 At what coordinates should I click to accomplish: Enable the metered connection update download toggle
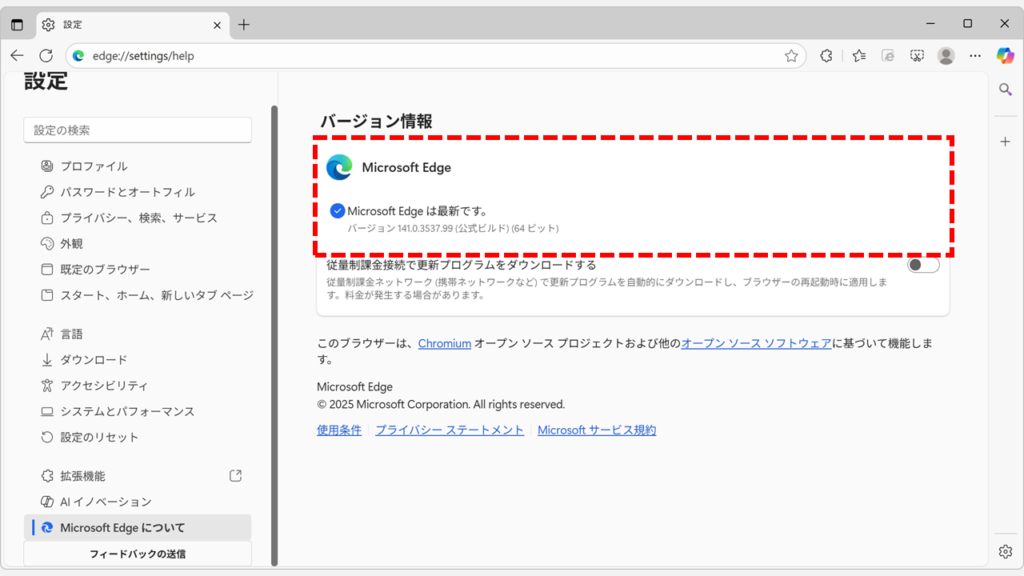[923, 265]
